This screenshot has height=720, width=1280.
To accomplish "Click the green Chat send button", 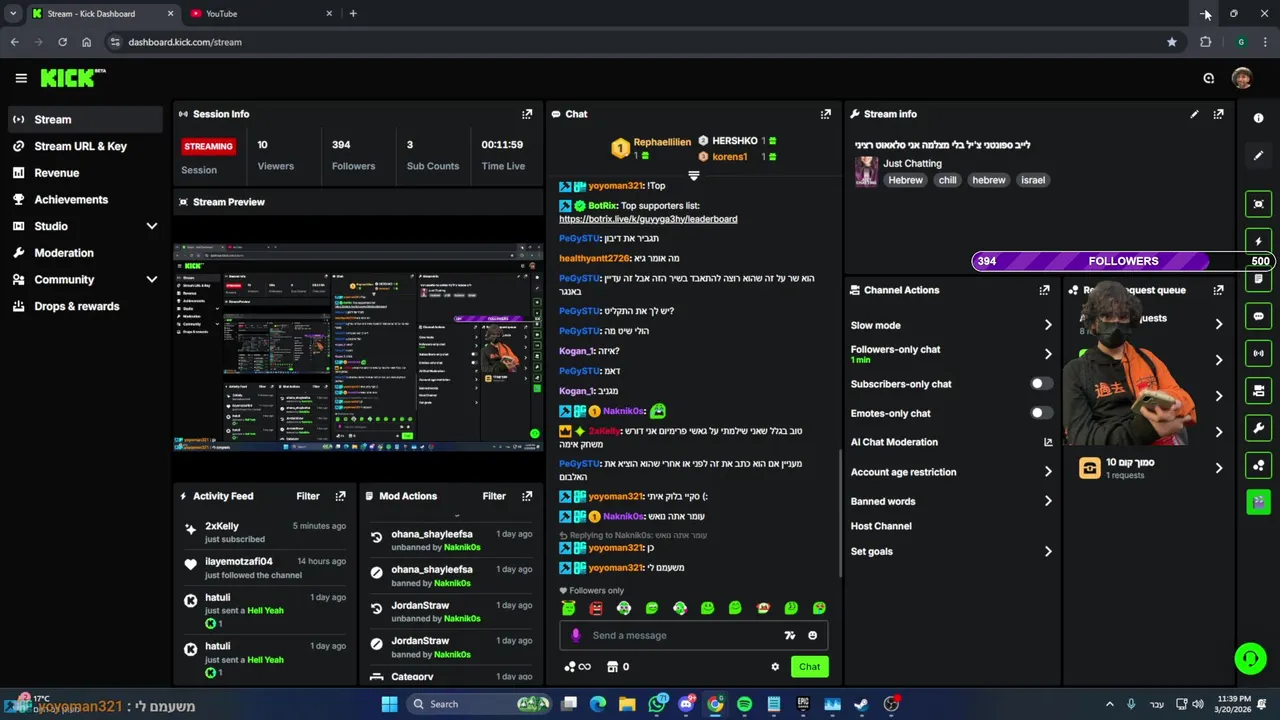I will click(809, 667).
